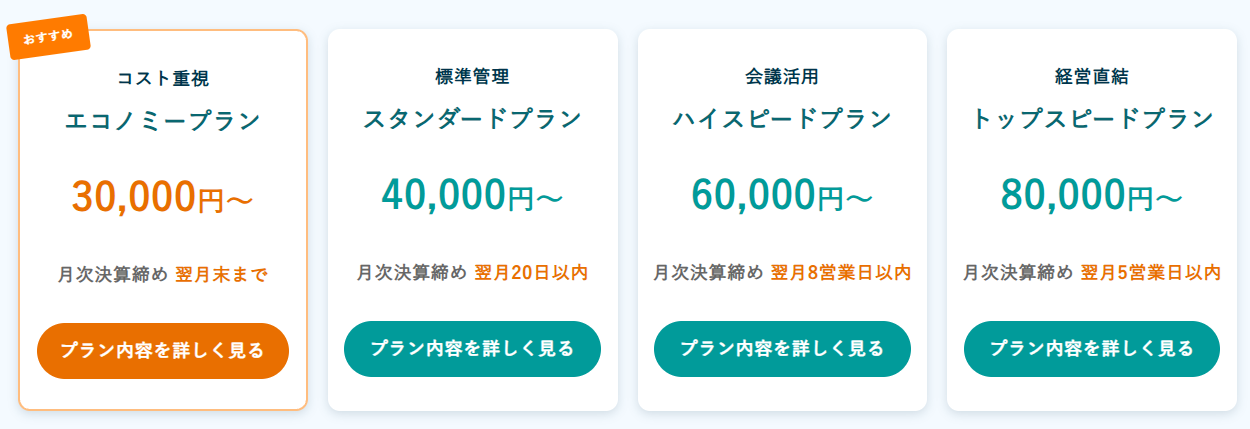Click the コスト重視 label
This screenshot has height=429, width=1250.
coord(163,78)
